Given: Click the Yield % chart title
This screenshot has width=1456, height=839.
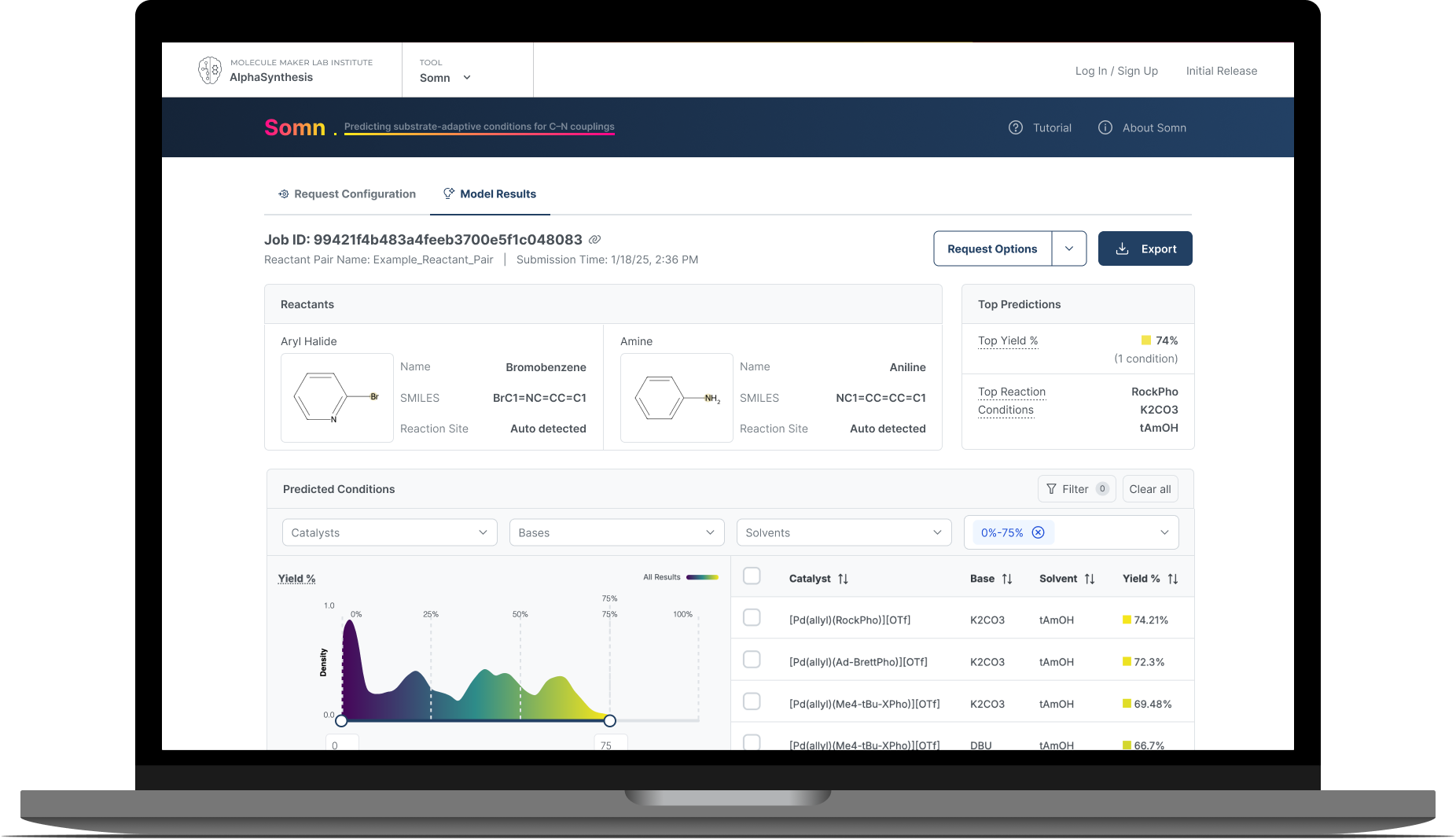Looking at the screenshot, I should point(296,579).
